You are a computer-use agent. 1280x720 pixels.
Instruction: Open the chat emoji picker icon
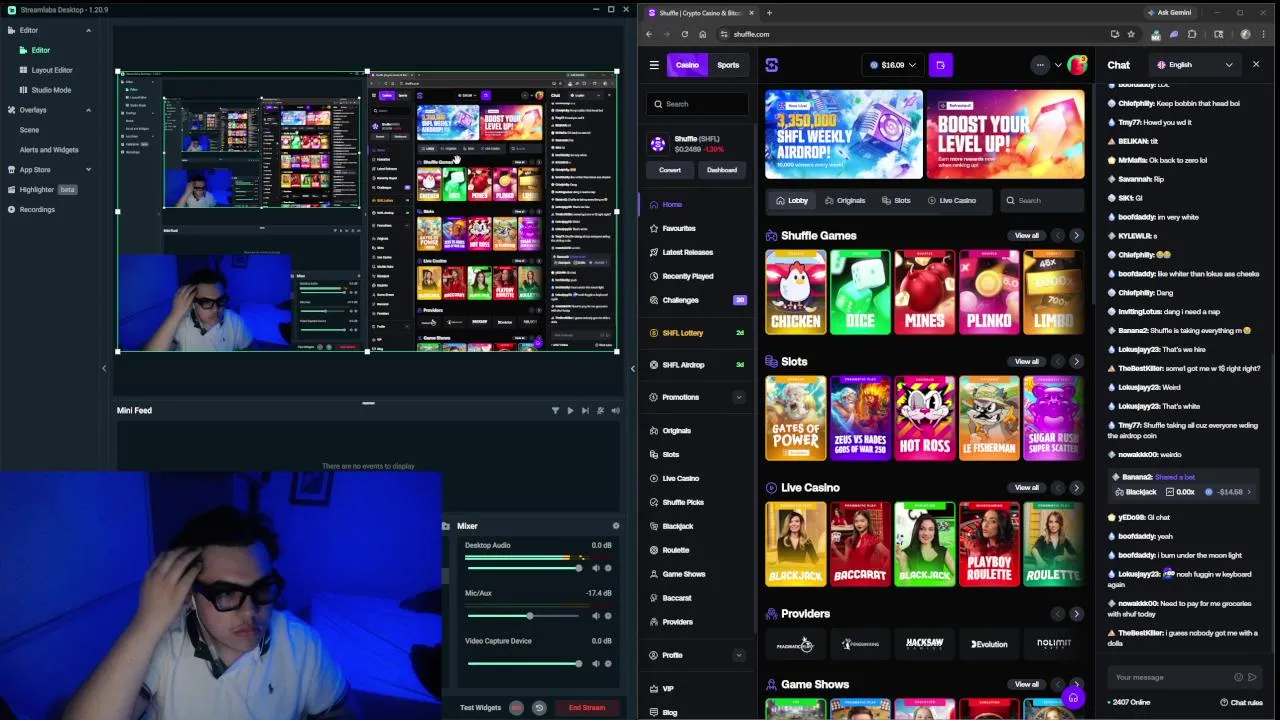(1239, 678)
